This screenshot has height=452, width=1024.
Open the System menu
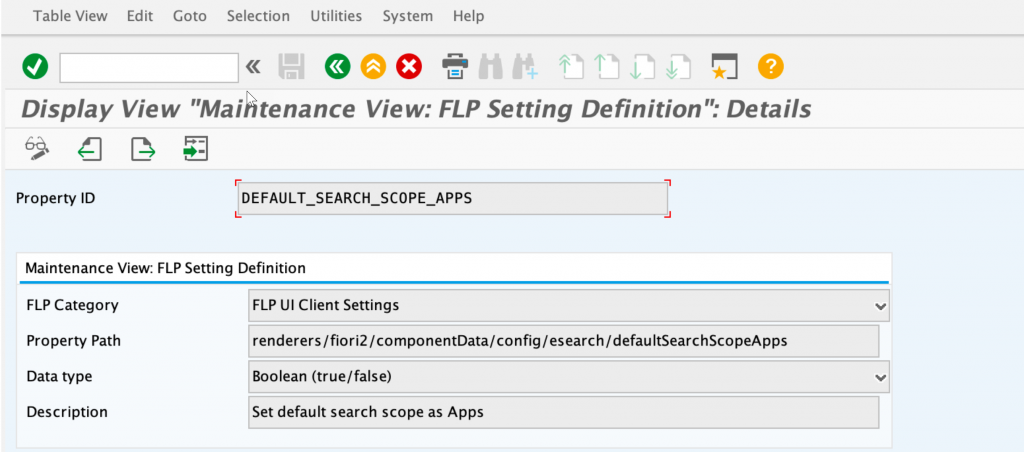408,16
